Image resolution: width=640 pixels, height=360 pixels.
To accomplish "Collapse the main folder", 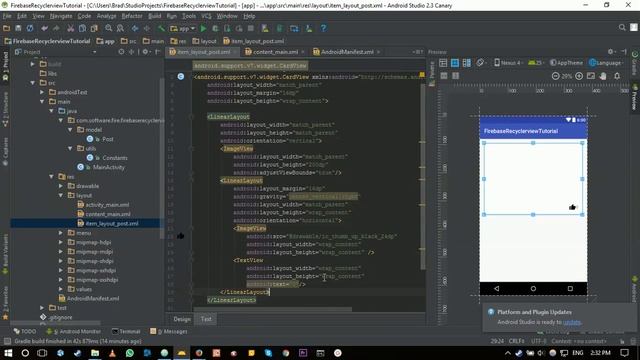I will click(42, 102).
